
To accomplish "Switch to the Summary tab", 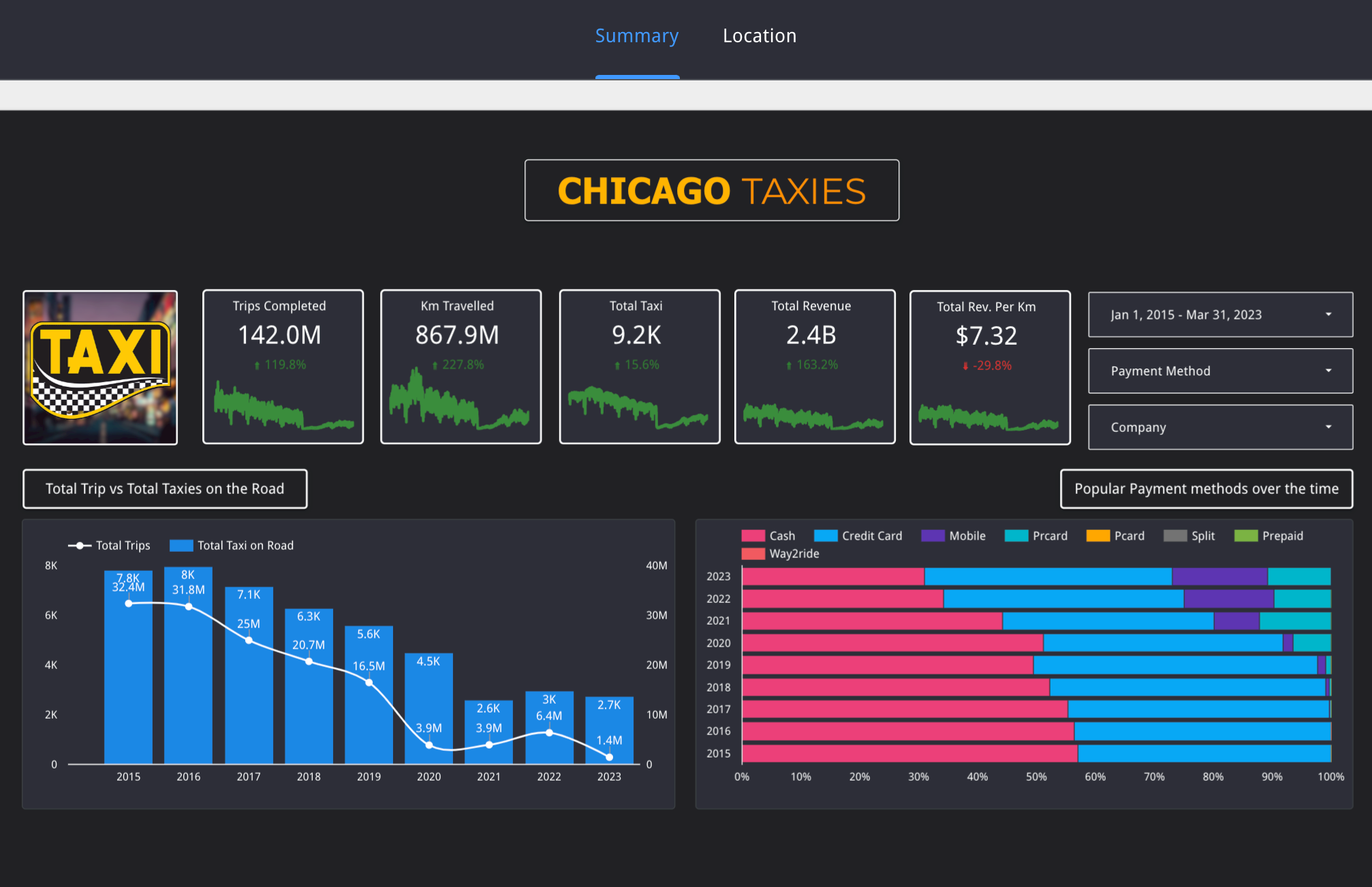I will (x=637, y=35).
